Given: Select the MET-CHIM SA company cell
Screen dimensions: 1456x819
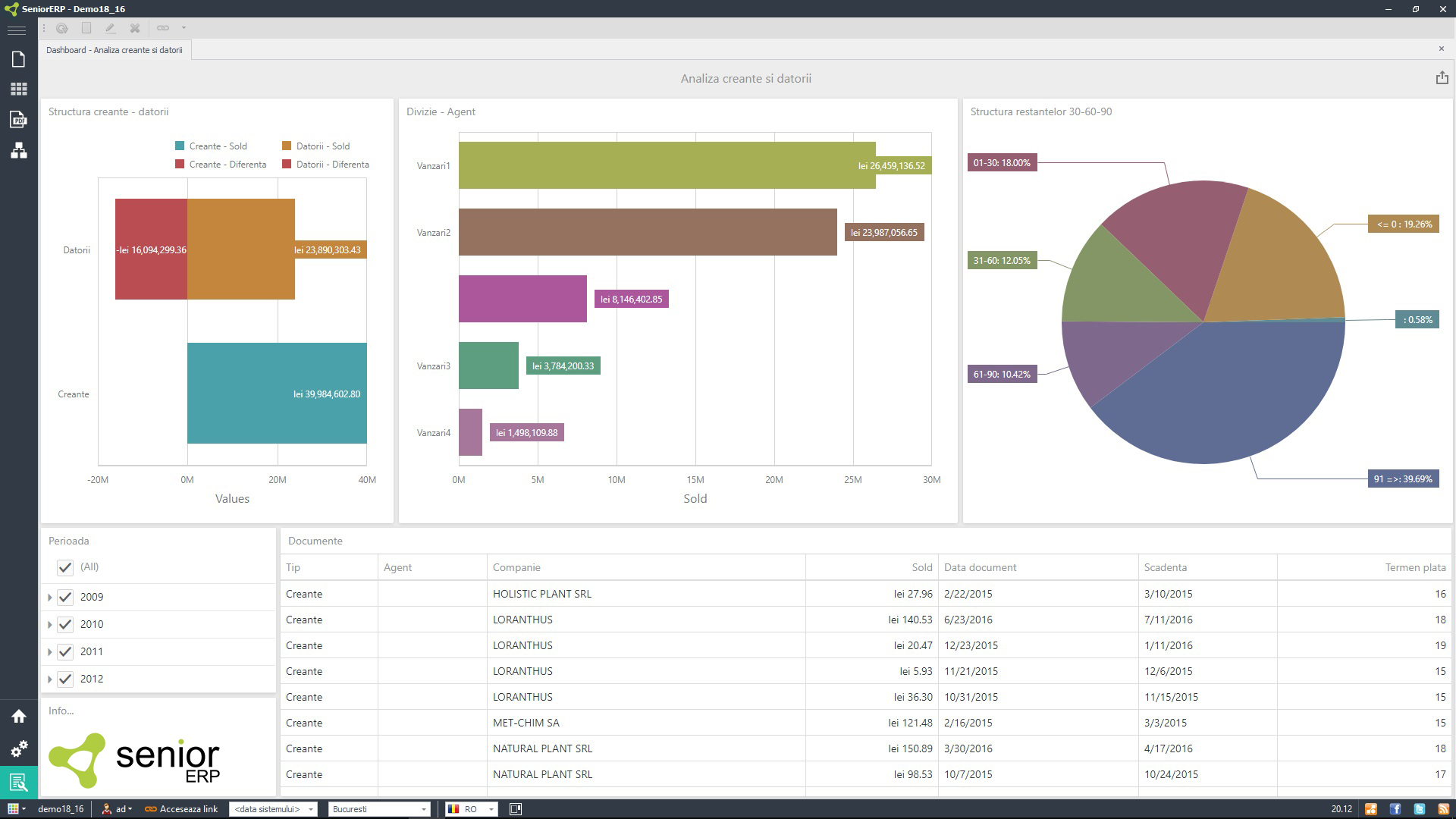Looking at the screenshot, I should (x=646, y=723).
